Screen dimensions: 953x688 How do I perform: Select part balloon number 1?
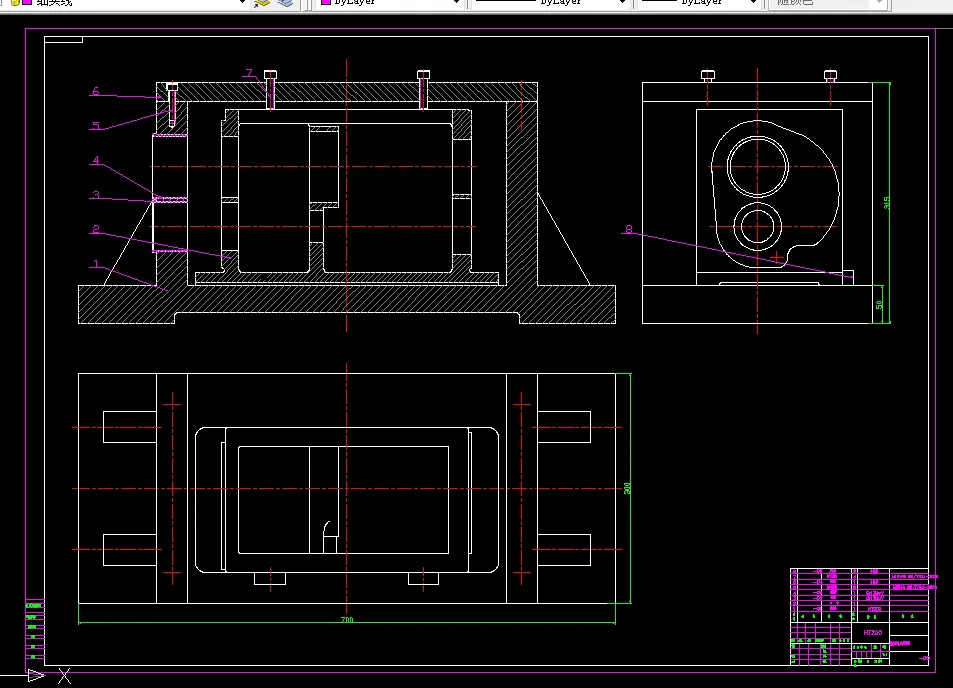pos(96,264)
